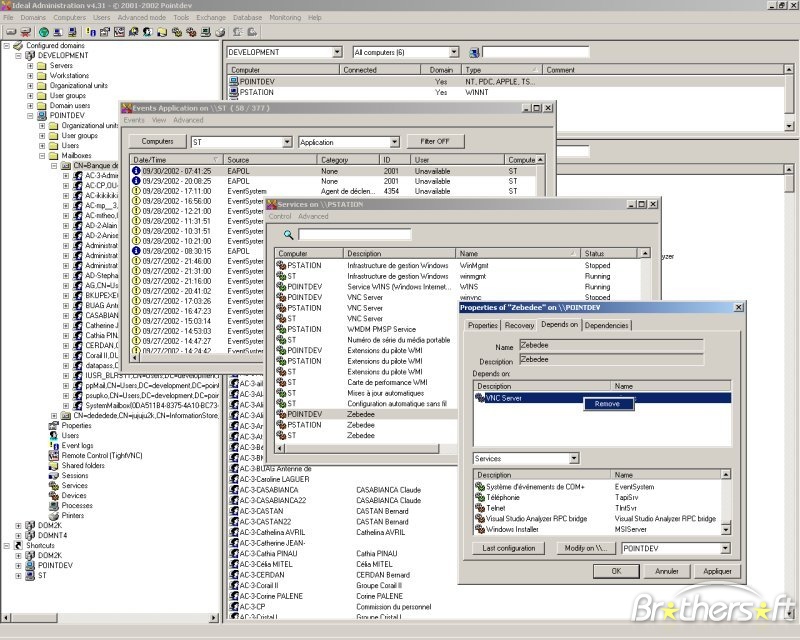This screenshot has width=800, height=640.
Task: Select the Processes icon in tree
Action: 54,505
